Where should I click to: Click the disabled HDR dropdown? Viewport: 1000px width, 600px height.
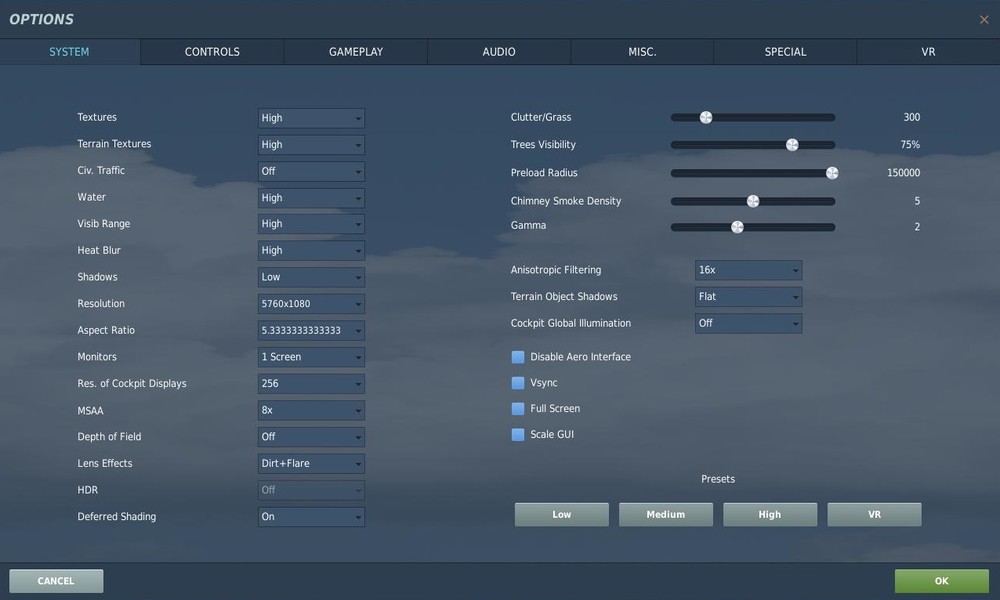(x=311, y=490)
